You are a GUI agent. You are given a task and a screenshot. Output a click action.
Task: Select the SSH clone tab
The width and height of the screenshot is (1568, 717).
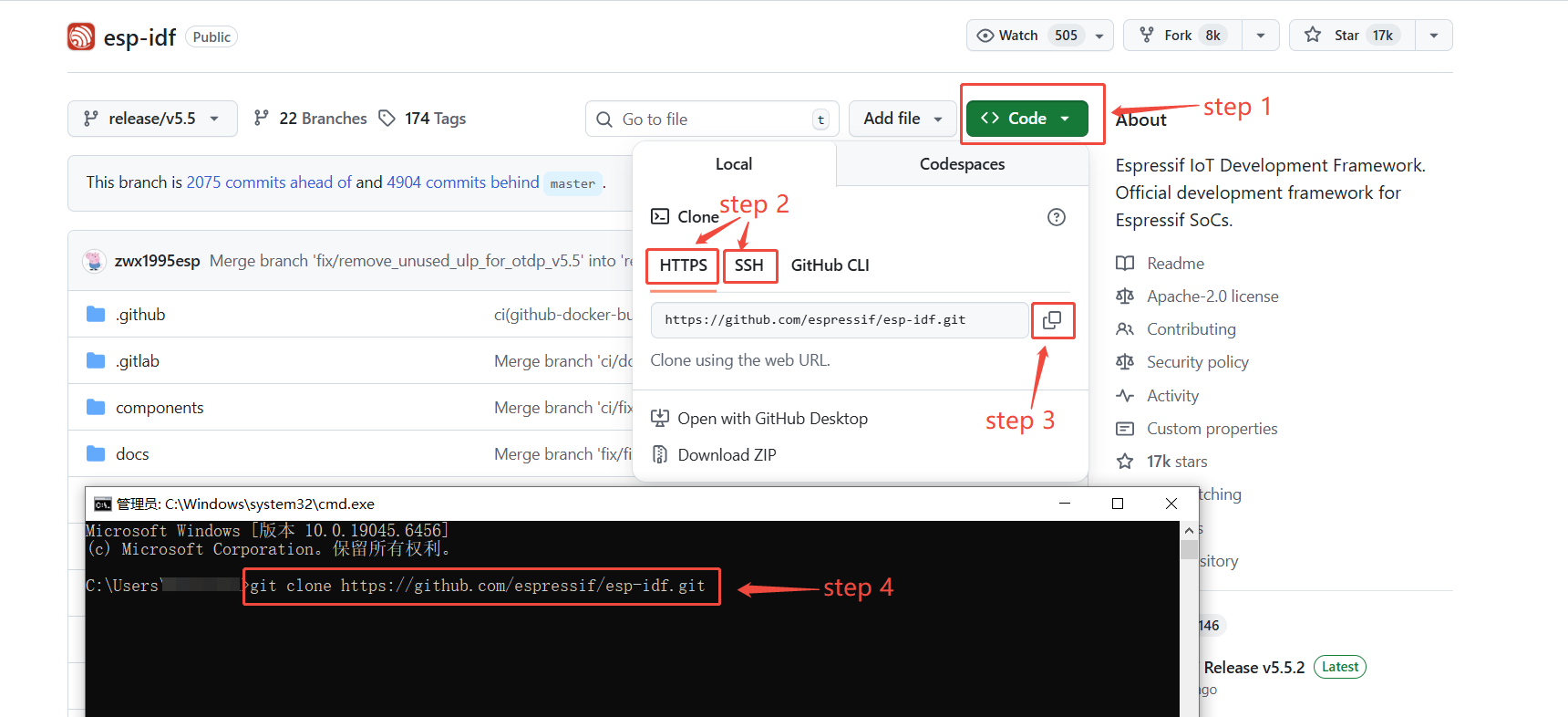coord(748,265)
